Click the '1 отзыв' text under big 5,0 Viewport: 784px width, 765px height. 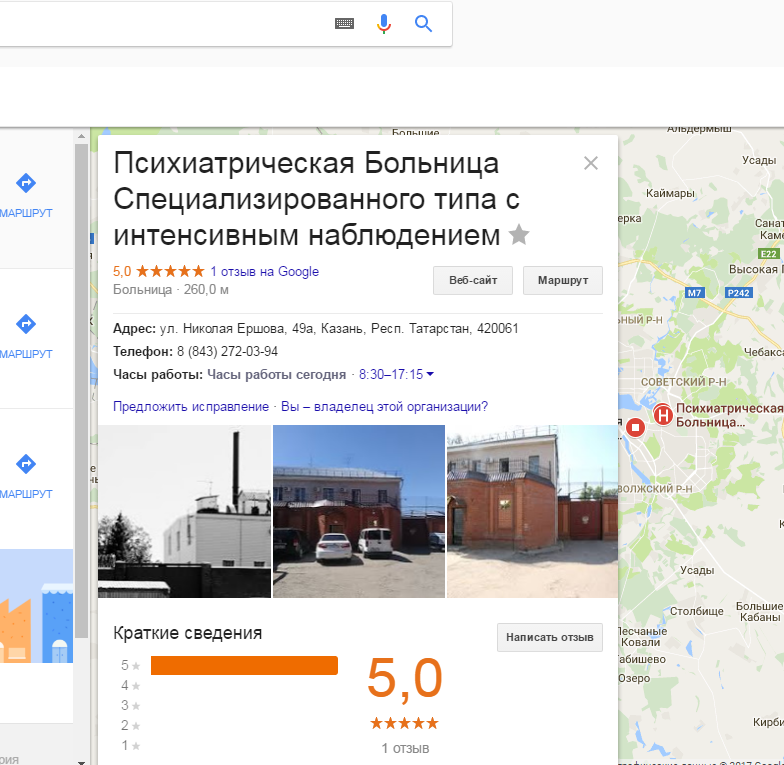click(x=405, y=748)
